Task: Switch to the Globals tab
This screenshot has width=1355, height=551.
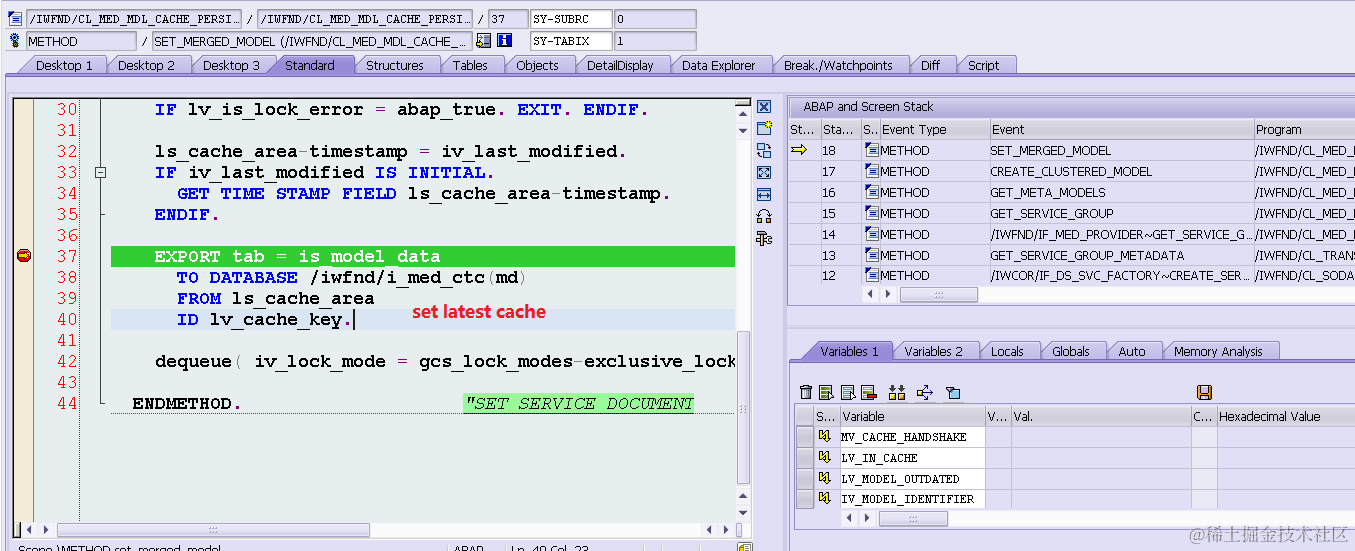Action: pyautogui.click(x=1071, y=351)
